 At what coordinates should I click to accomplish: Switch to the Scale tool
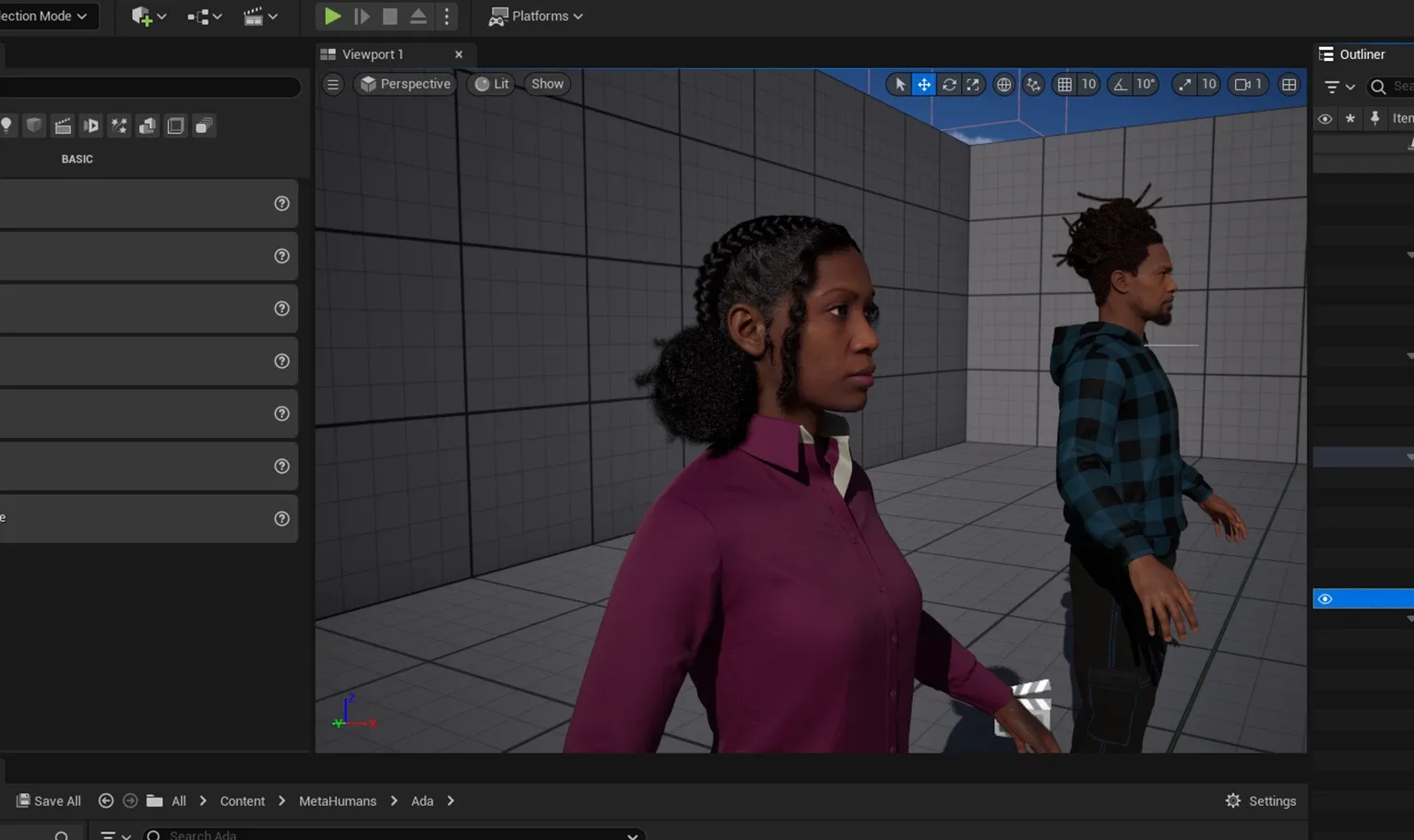point(972,84)
